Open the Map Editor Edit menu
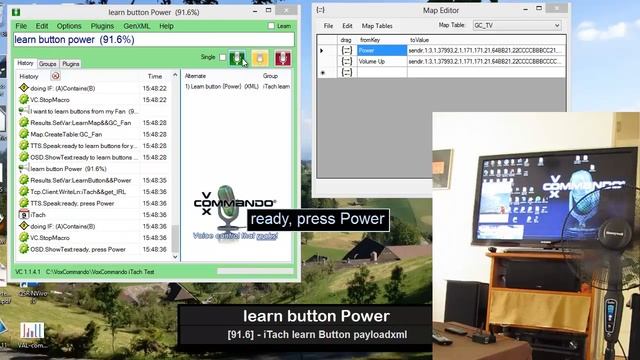This screenshot has height=360, width=640. [347, 26]
